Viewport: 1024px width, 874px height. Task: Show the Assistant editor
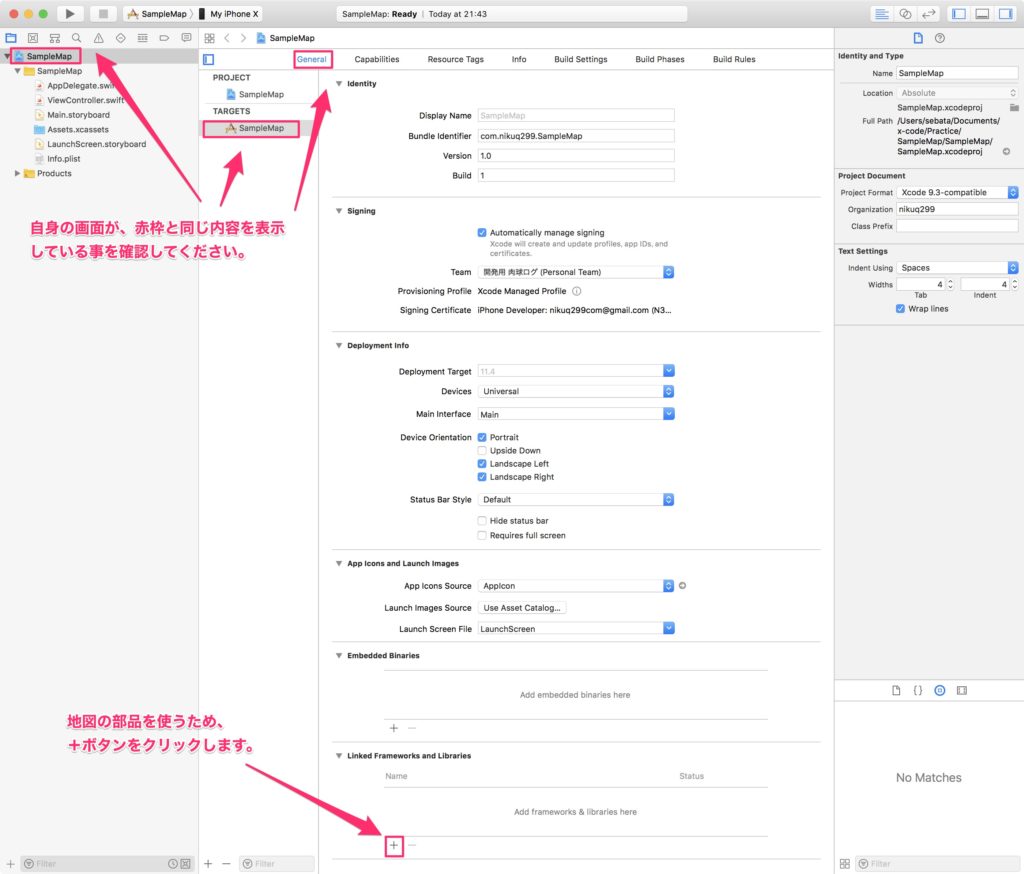[905, 14]
